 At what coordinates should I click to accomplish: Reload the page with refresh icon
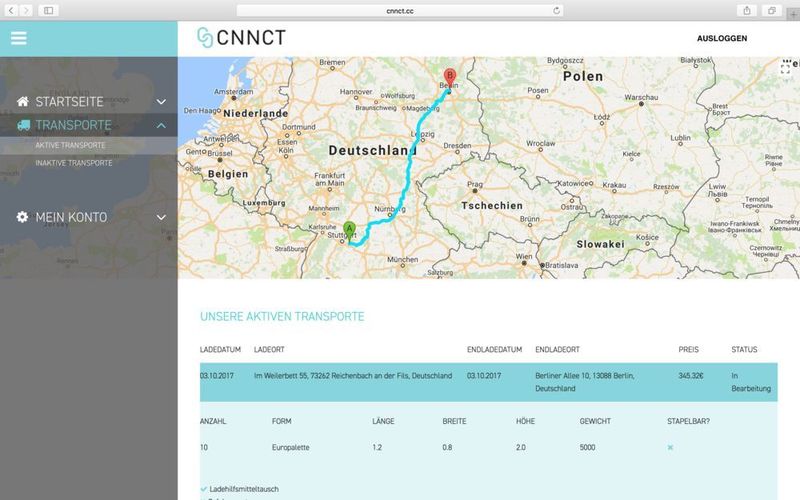[x=556, y=10]
